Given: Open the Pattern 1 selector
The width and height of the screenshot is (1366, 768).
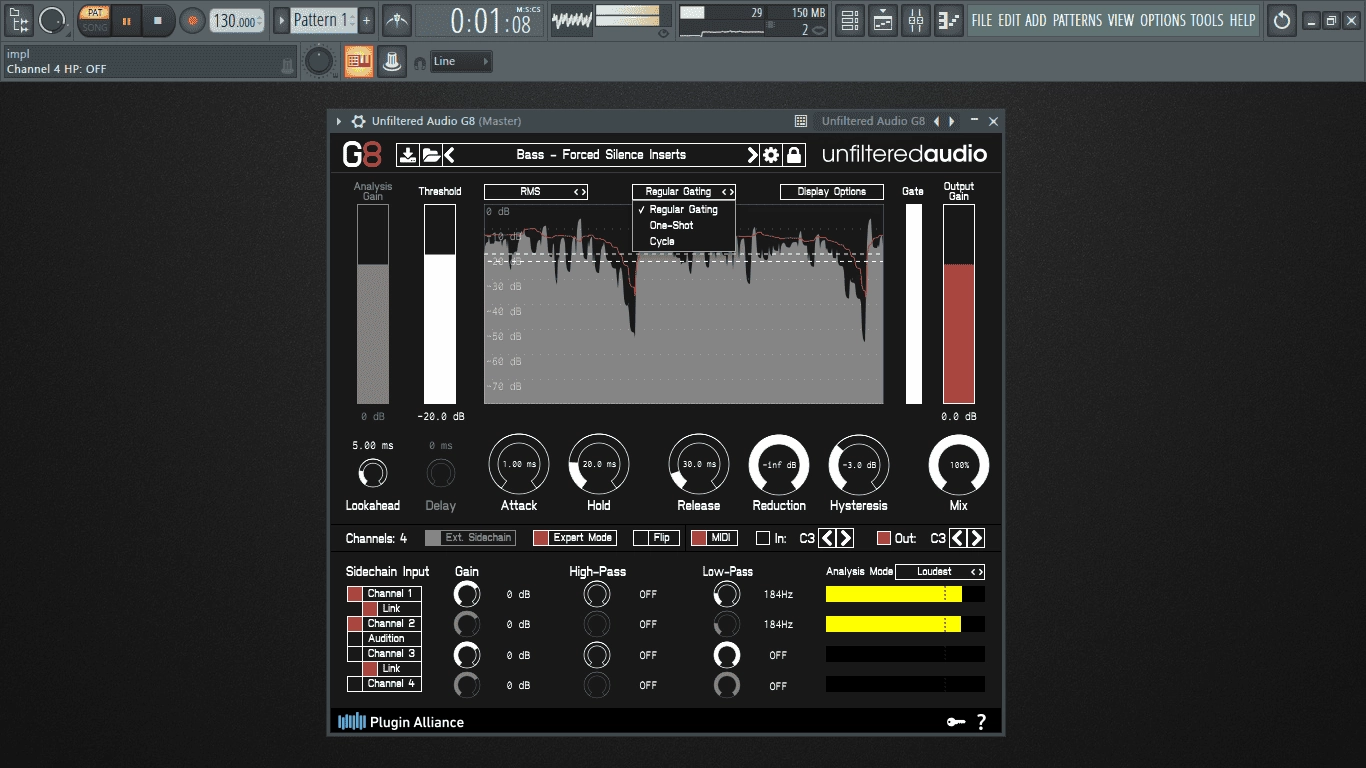Looking at the screenshot, I should tap(324, 20).
